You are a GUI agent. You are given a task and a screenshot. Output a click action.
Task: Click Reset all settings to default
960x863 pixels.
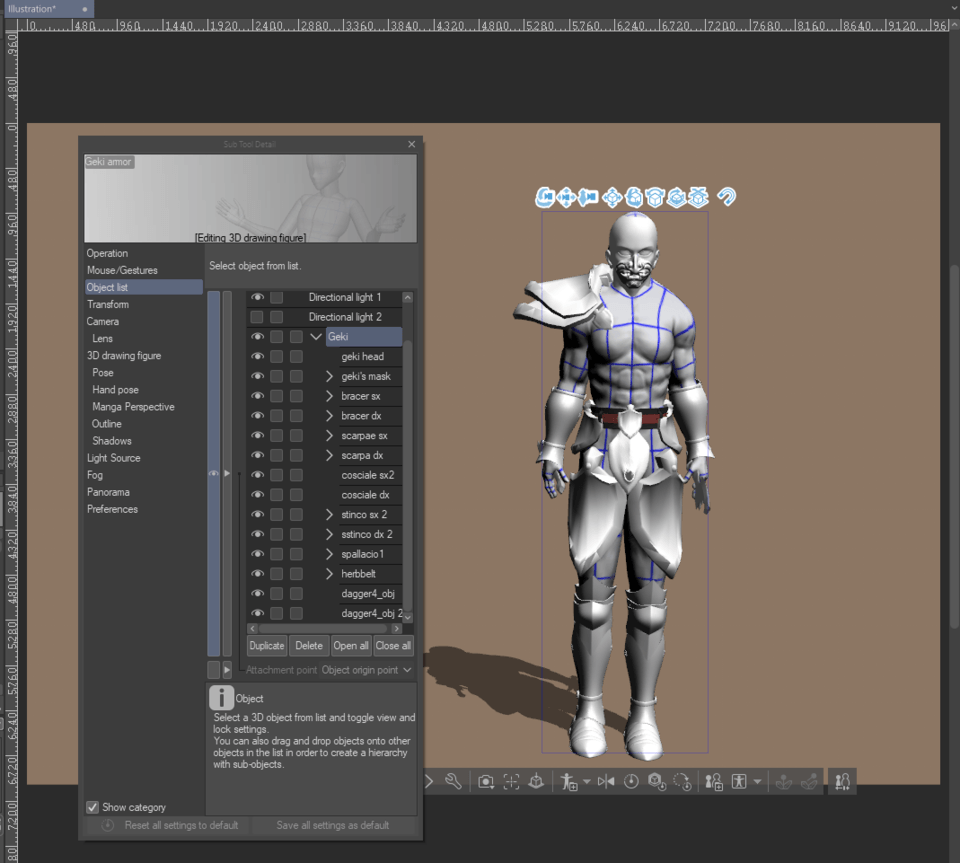(x=181, y=825)
